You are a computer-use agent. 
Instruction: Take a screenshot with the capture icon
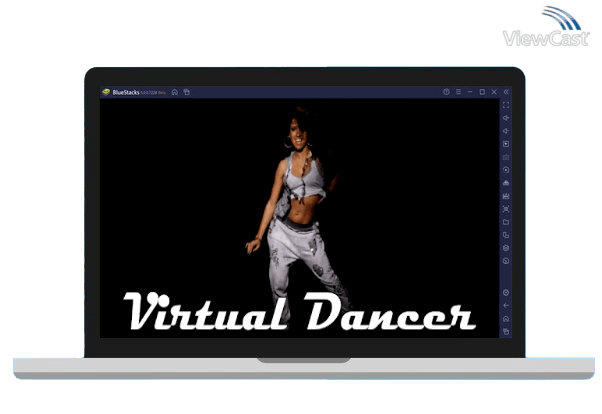tap(506, 209)
